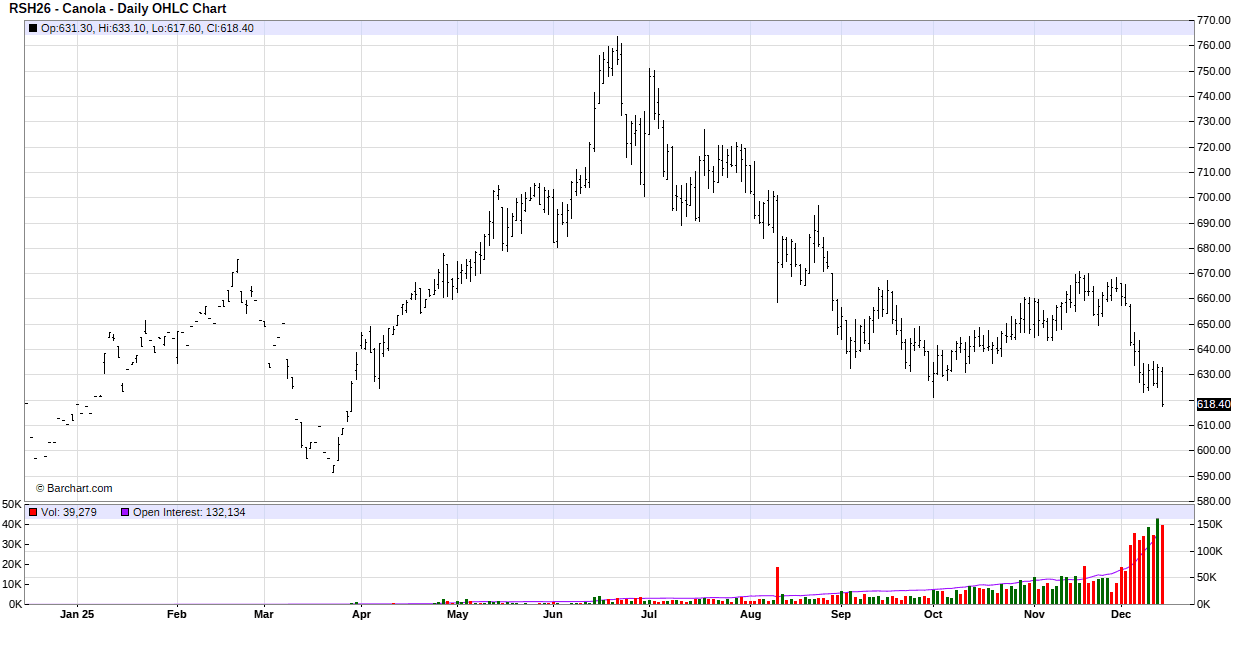
Task: Click the 770.00 price axis label
Action: (x=1213, y=20)
